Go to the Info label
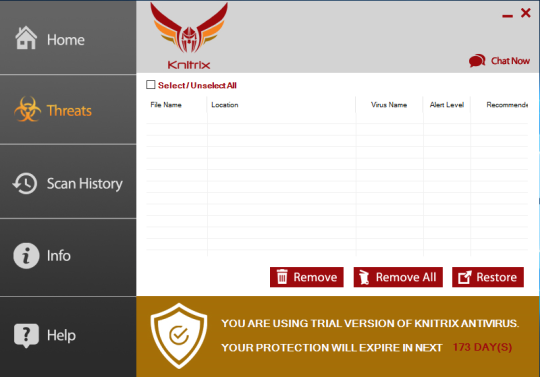Viewport: 540px width, 377px height. [x=59, y=256]
